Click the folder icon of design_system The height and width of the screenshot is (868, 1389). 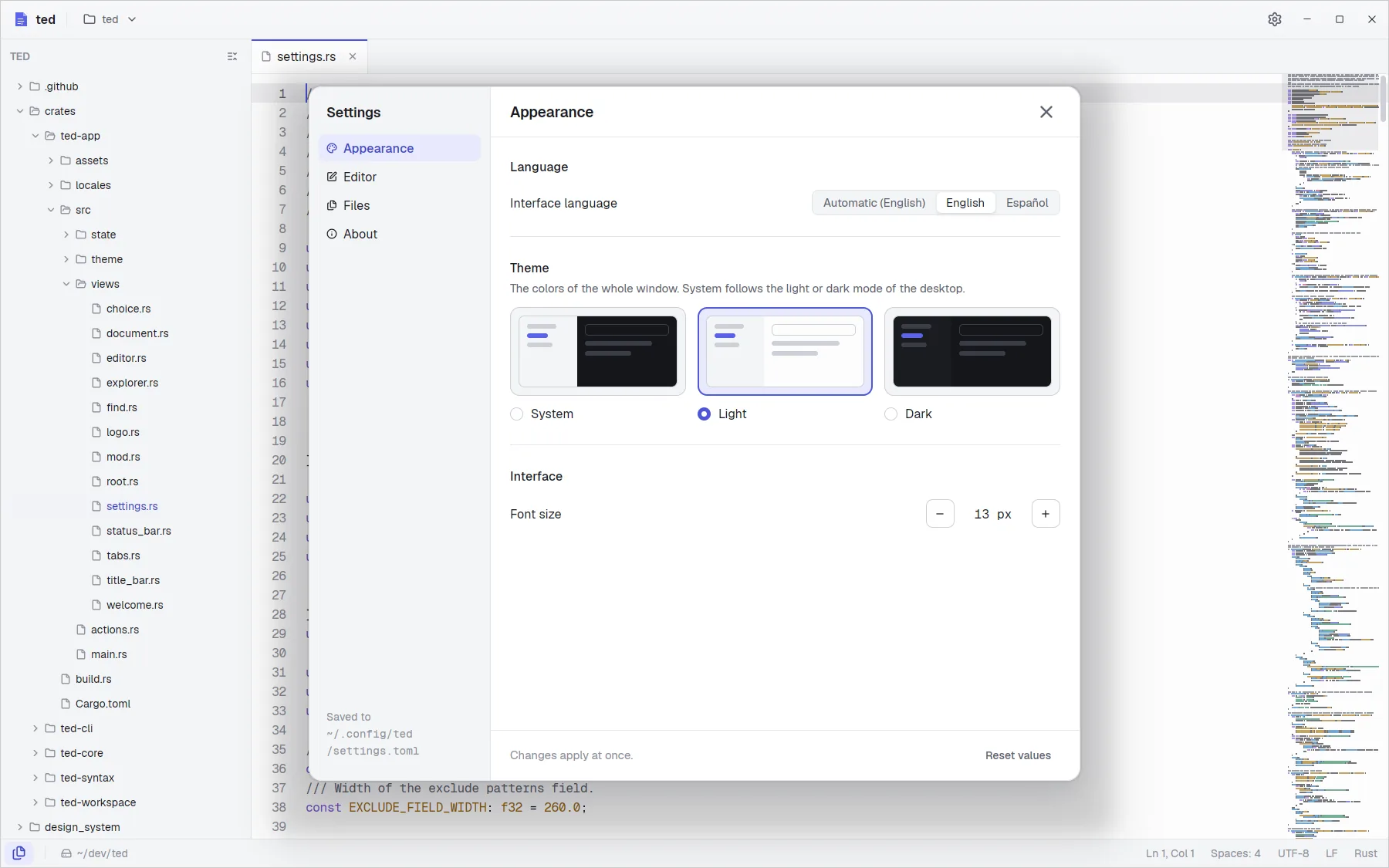point(35,827)
